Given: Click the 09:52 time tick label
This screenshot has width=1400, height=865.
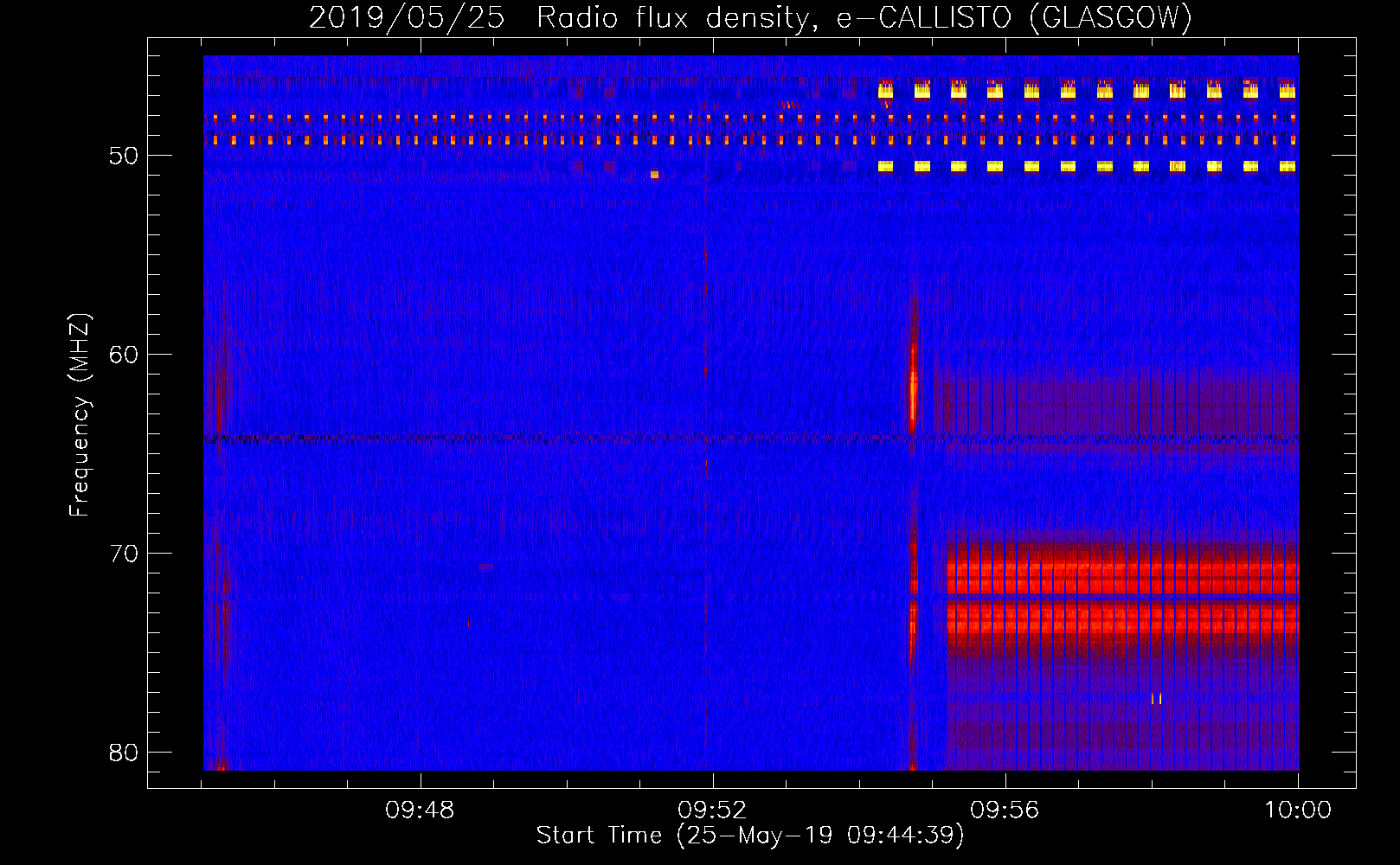Looking at the screenshot, I should pos(712,811).
